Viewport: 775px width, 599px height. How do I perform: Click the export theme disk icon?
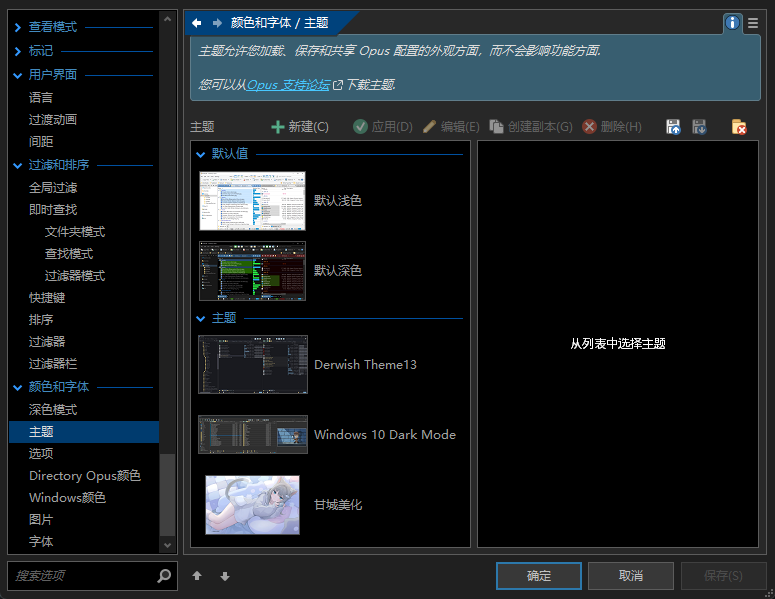pyautogui.click(x=699, y=127)
